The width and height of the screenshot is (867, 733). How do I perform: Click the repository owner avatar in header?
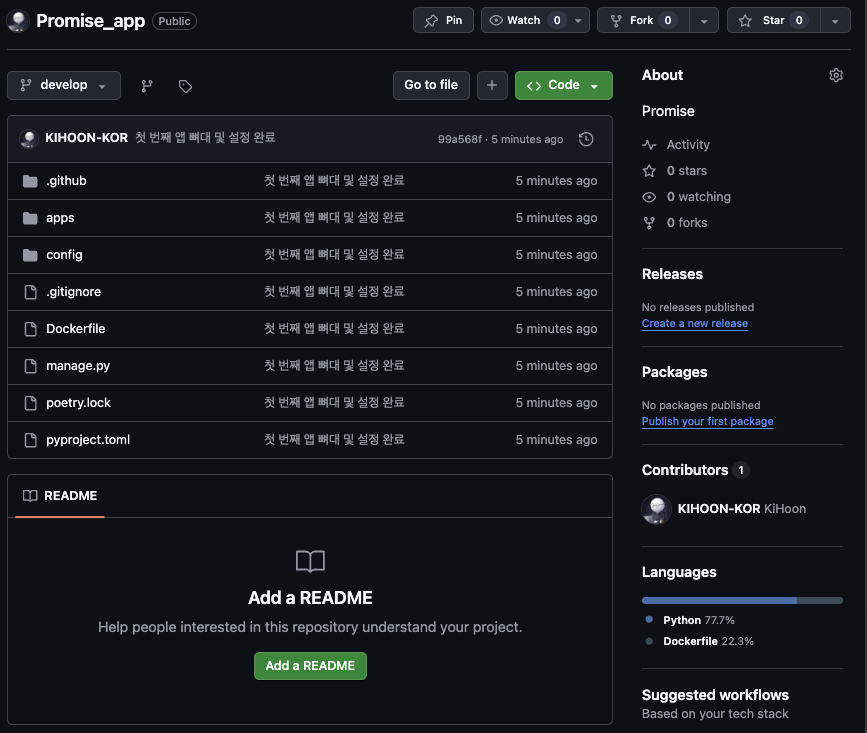coord(18,21)
